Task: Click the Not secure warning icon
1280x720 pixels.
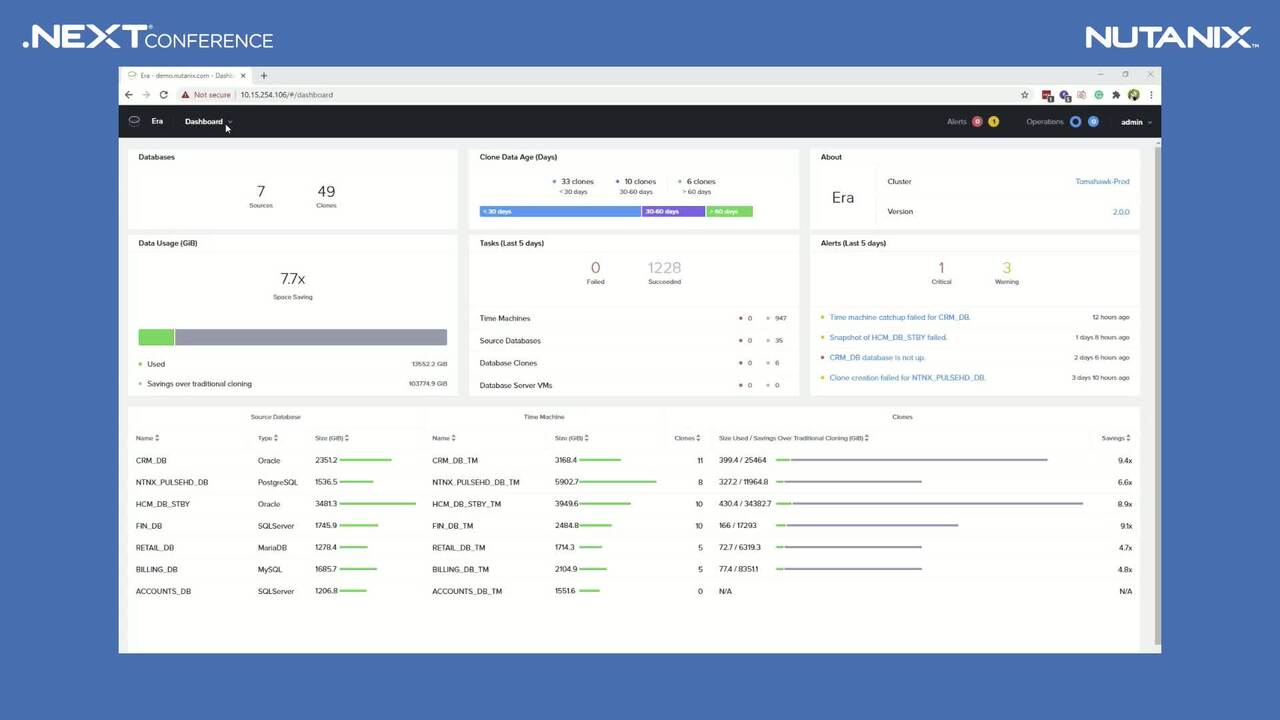Action: [x=185, y=95]
